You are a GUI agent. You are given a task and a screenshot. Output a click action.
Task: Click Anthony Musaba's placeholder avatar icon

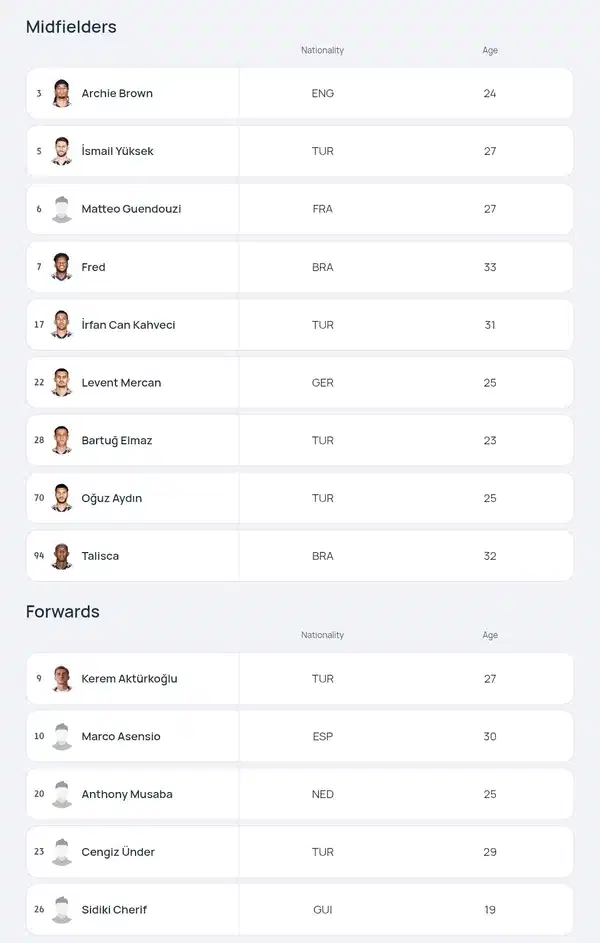point(62,794)
